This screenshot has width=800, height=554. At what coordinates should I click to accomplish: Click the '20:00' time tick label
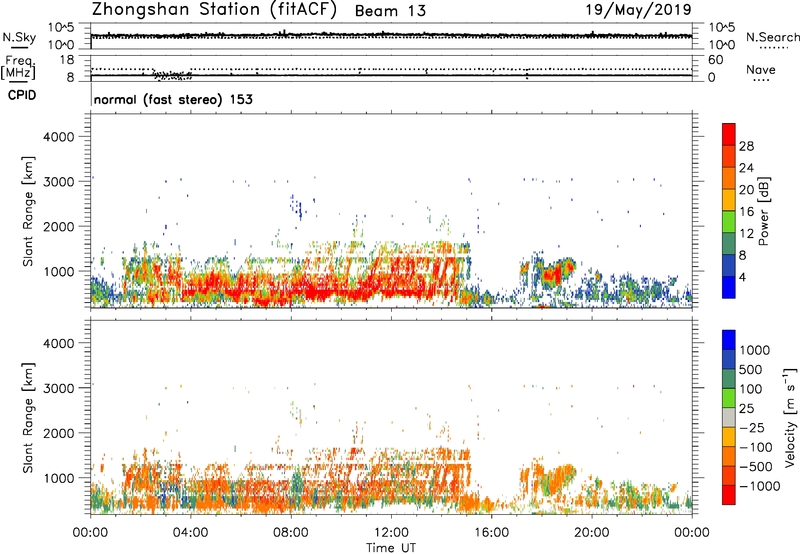(592, 533)
